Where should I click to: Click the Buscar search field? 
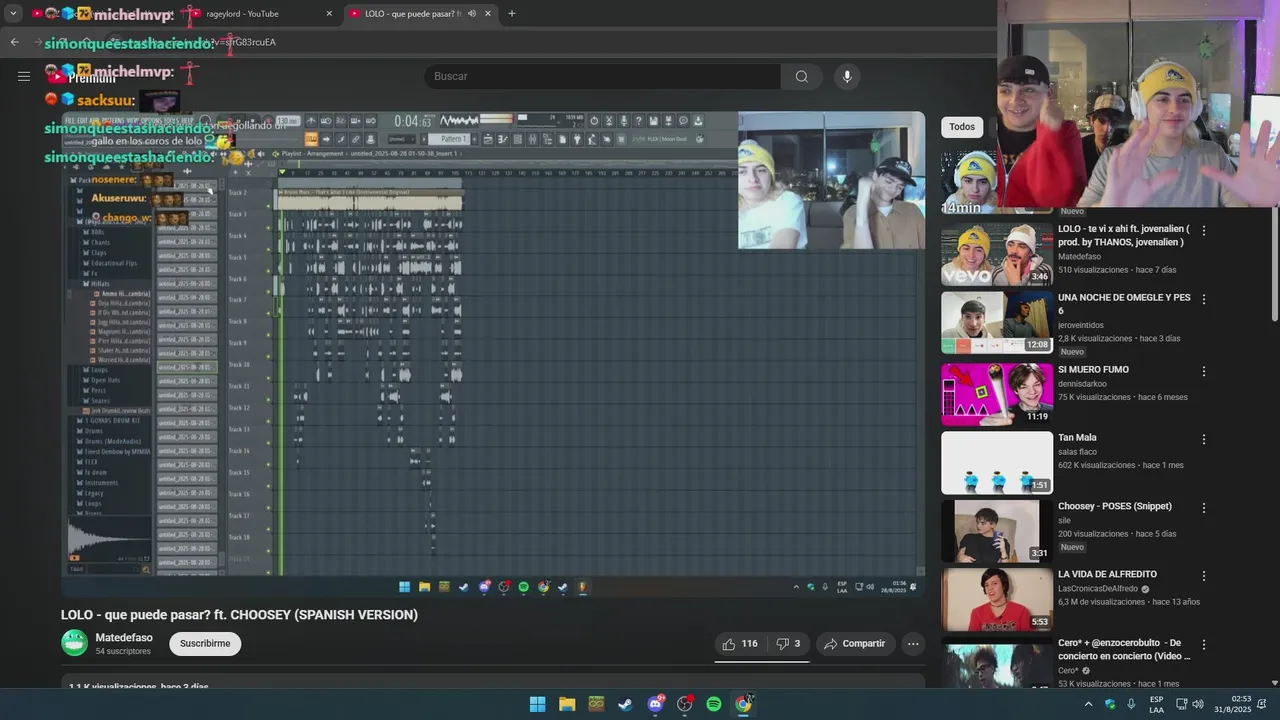pos(602,76)
